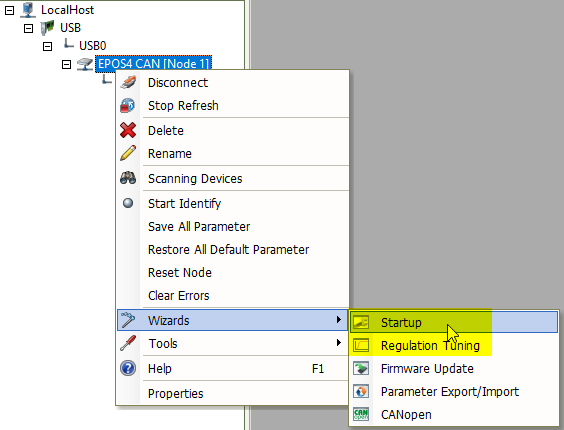
Task: Click the binoculars Scanning Devices icon
Action: coord(128,178)
